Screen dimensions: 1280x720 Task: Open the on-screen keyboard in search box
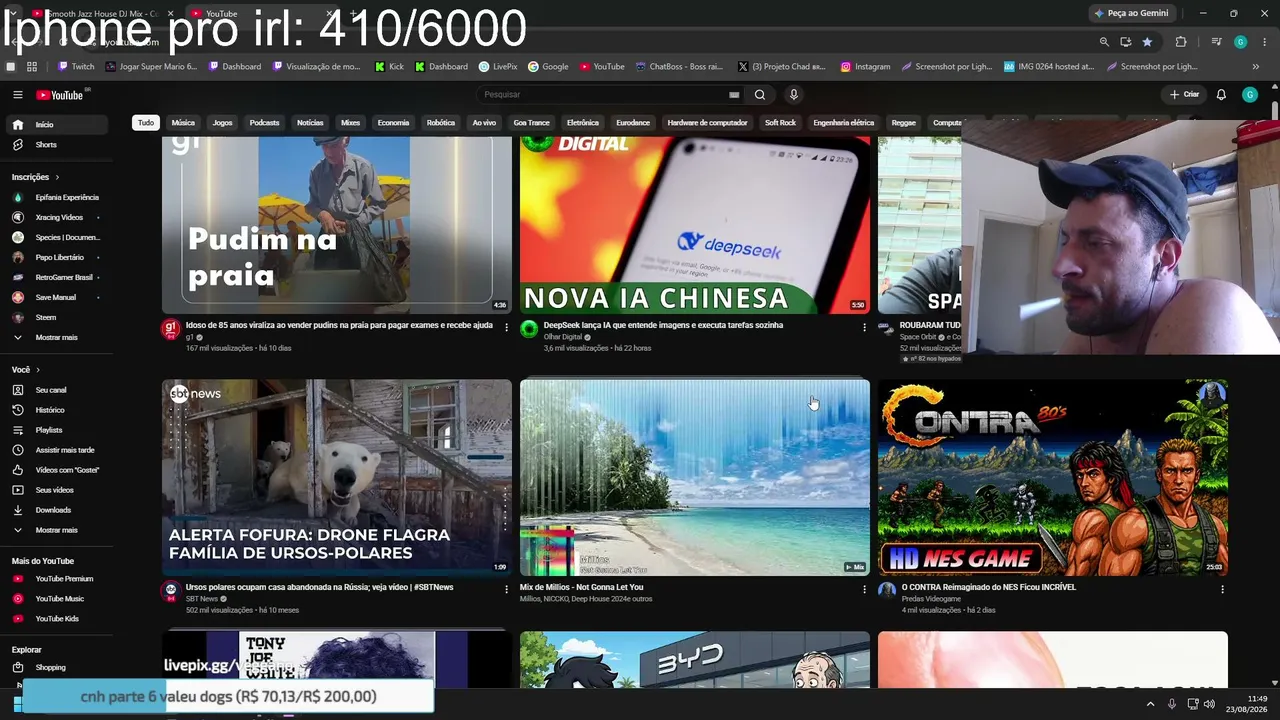click(x=734, y=95)
